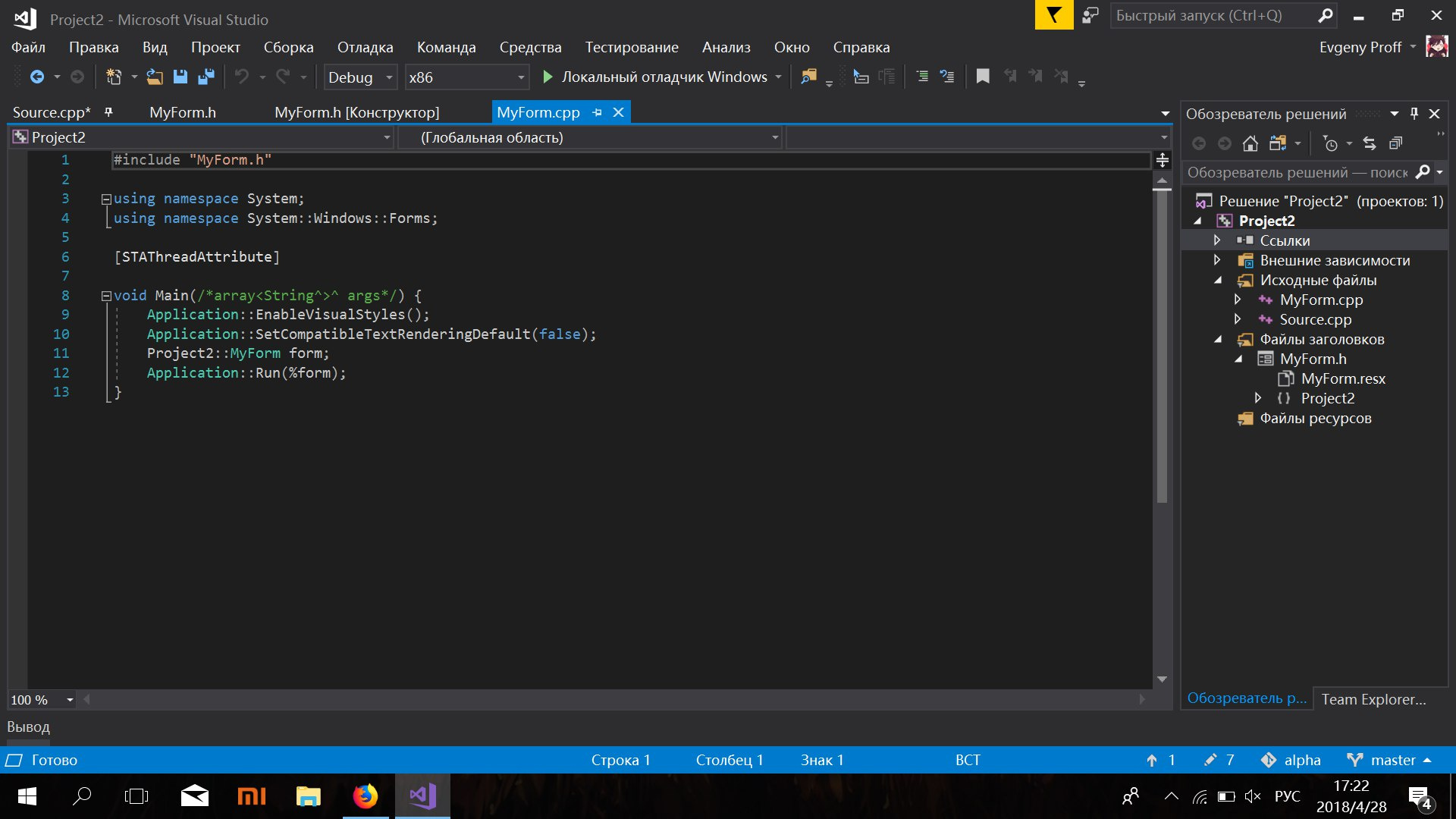Open the x86 platform dropdown

point(521,77)
